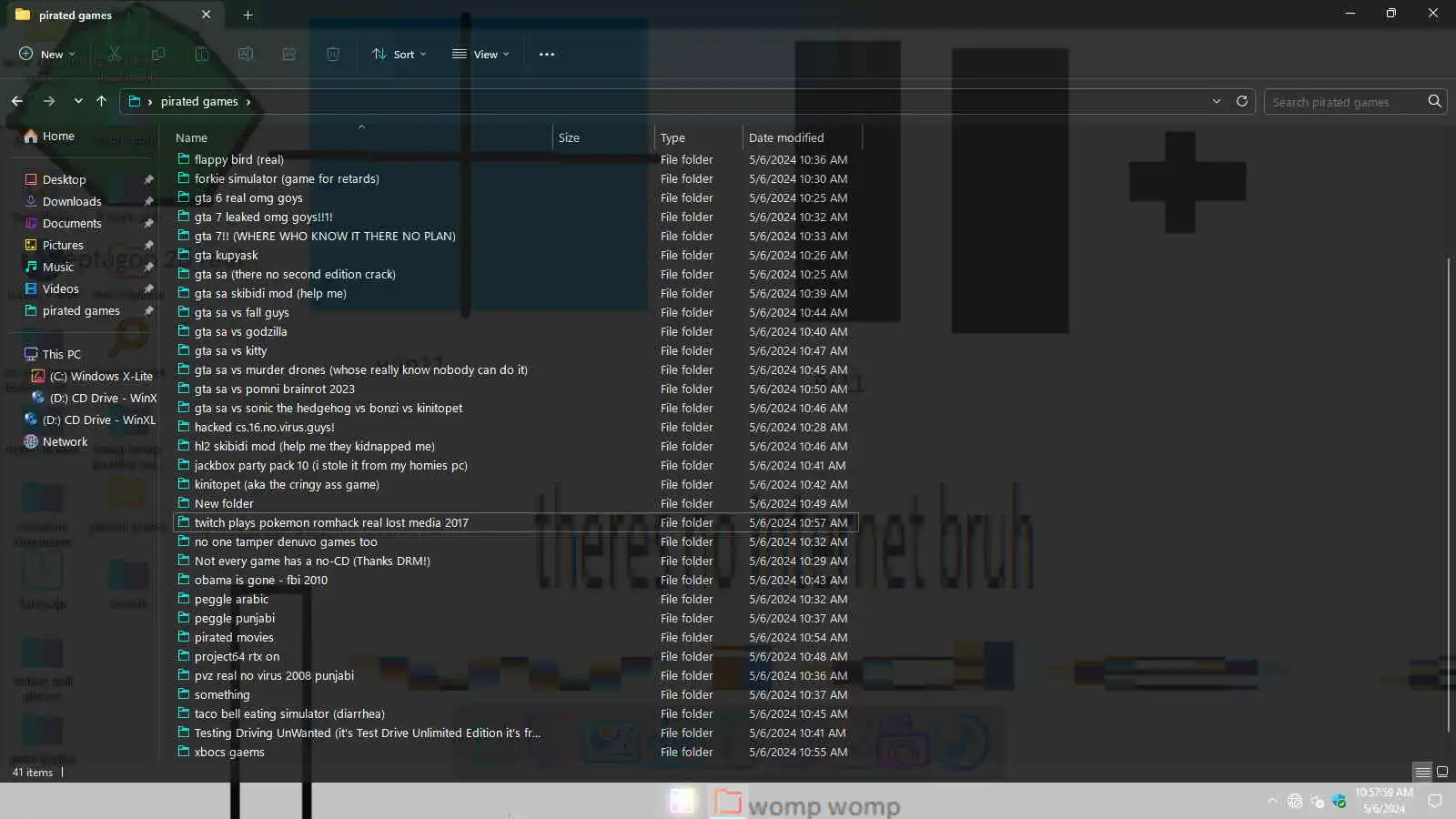Click the taskbar clock showing 10:57:59 AM
The width and height of the screenshot is (1456, 819).
click(1384, 801)
